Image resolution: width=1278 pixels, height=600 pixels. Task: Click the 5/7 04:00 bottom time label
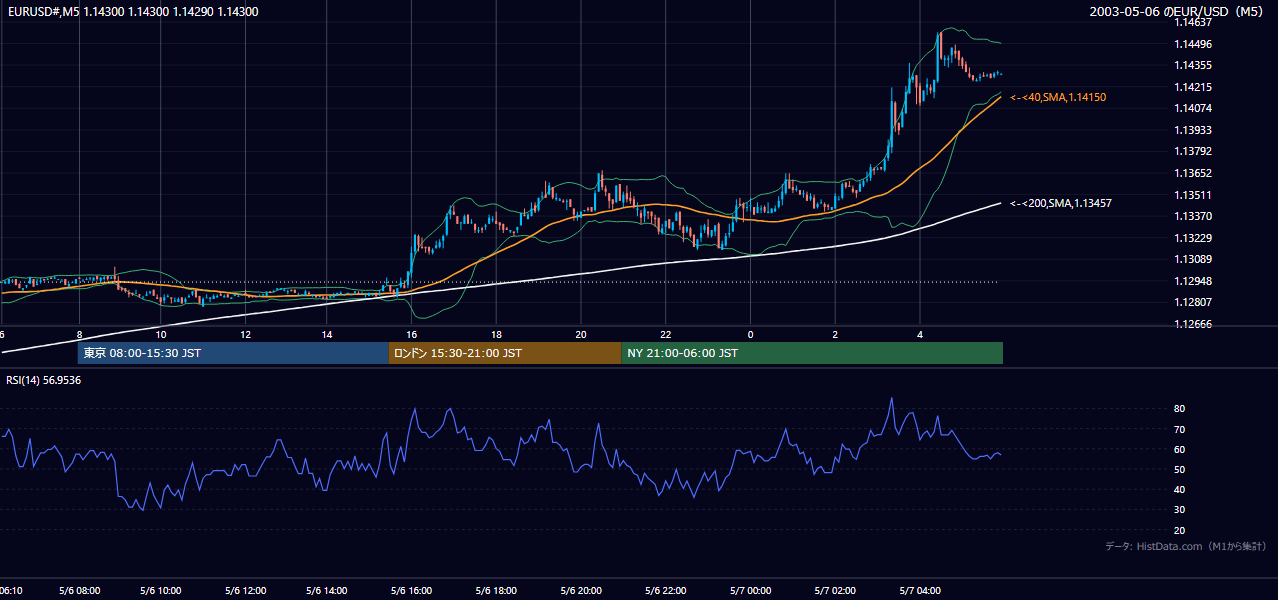pos(919,591)
